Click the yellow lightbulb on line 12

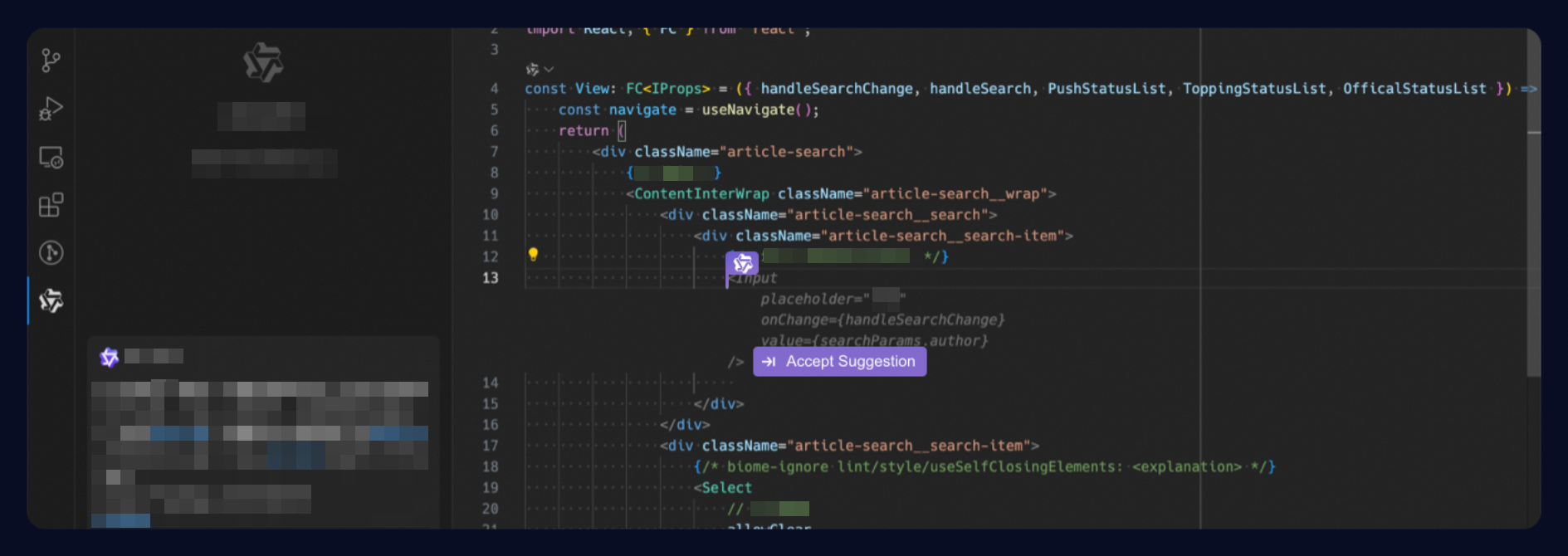[x=534, y=255]
